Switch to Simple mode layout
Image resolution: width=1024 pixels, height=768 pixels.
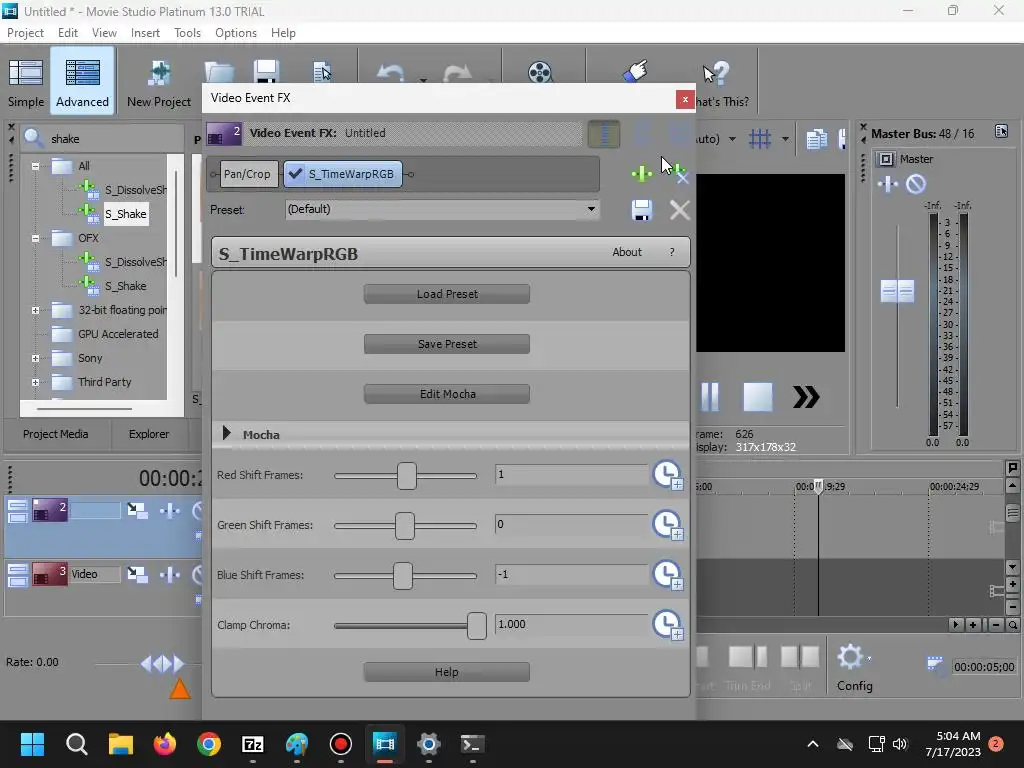click(26, 81)
